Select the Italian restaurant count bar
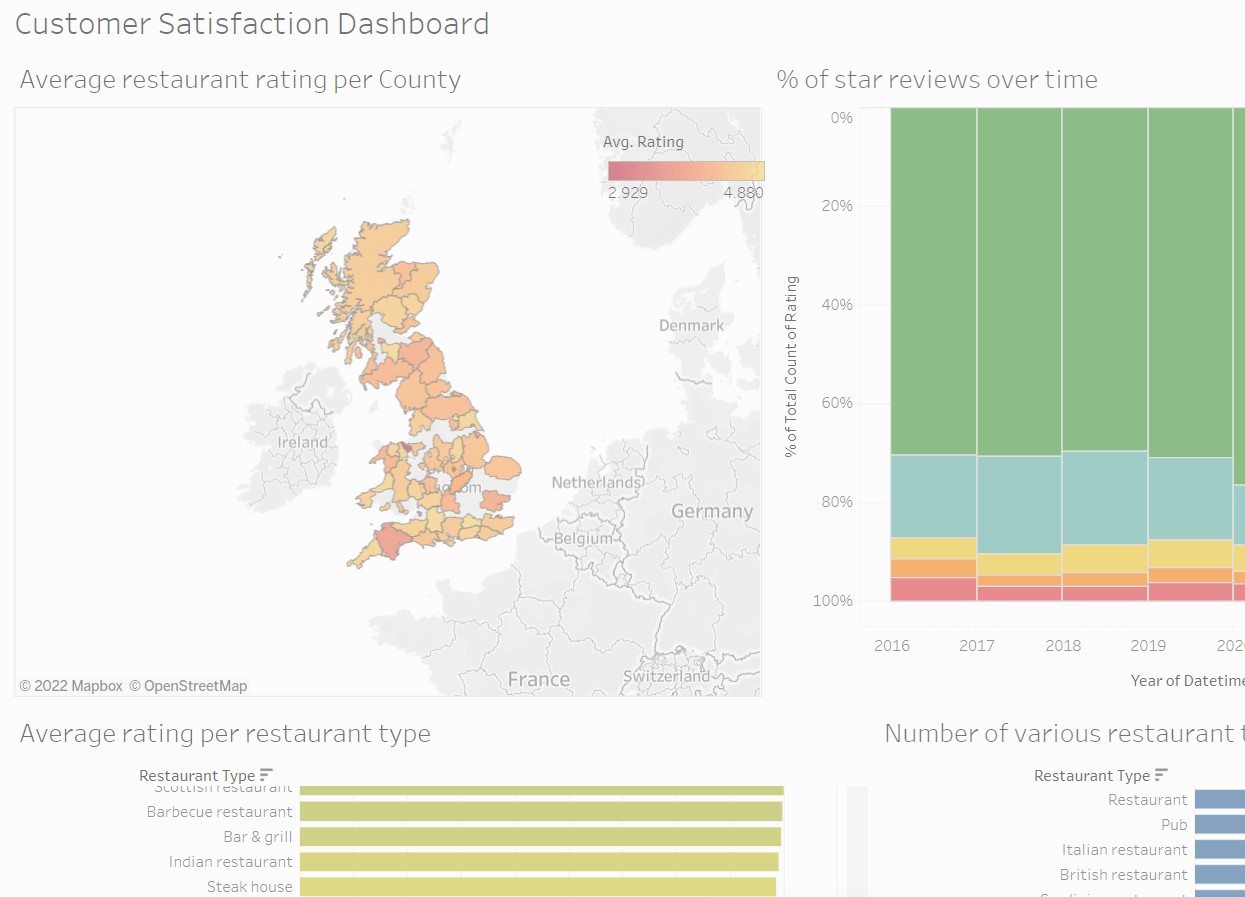Screen dimensions: 1245x897 click(x=1219, y=849)
